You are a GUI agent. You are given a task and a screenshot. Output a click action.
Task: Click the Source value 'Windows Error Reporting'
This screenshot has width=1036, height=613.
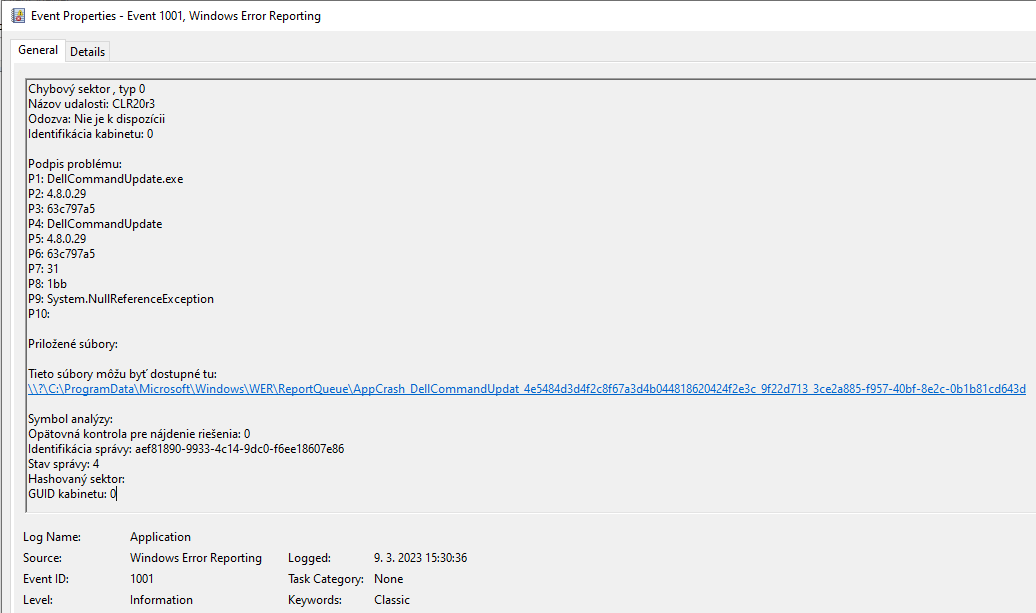click(196, 558)
